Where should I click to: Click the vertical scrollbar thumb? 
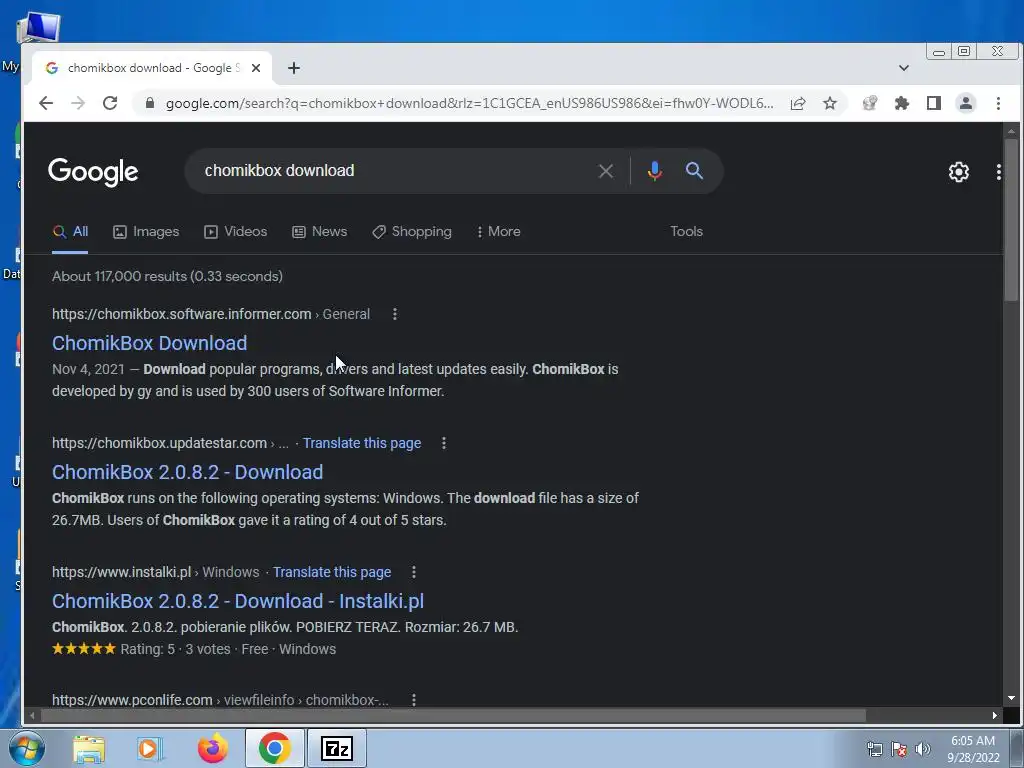click(x=1011, y=219)
